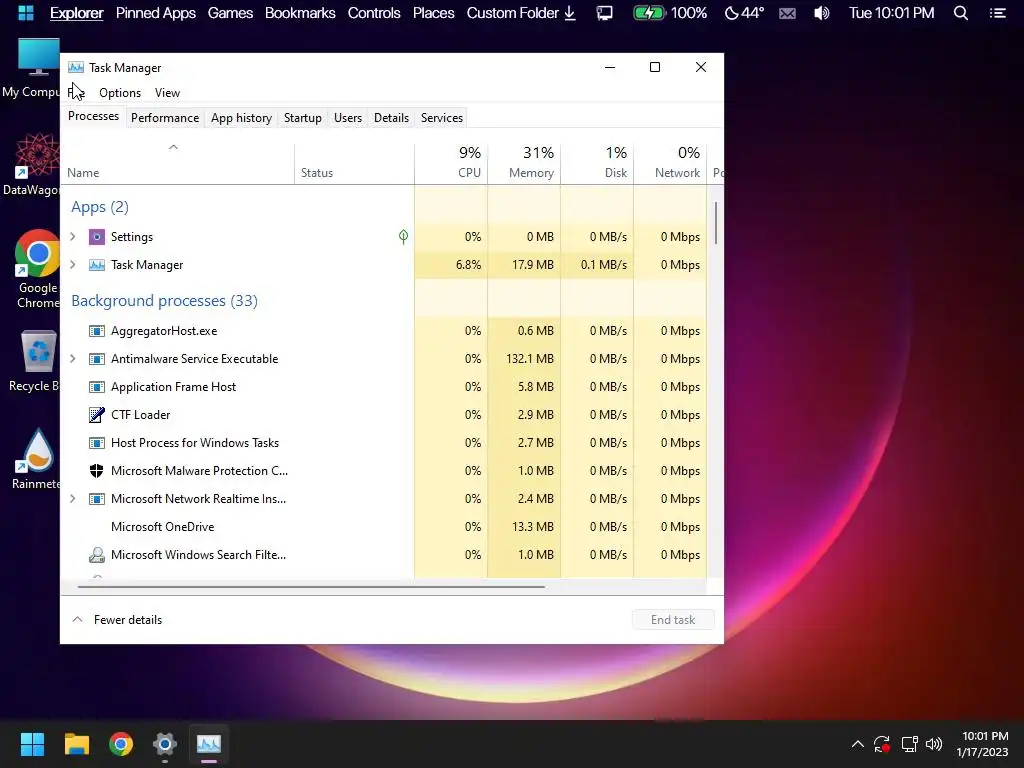Sort by the Network column header
1024x768 pixels.
pyautogui.click(x=671, y=163)
